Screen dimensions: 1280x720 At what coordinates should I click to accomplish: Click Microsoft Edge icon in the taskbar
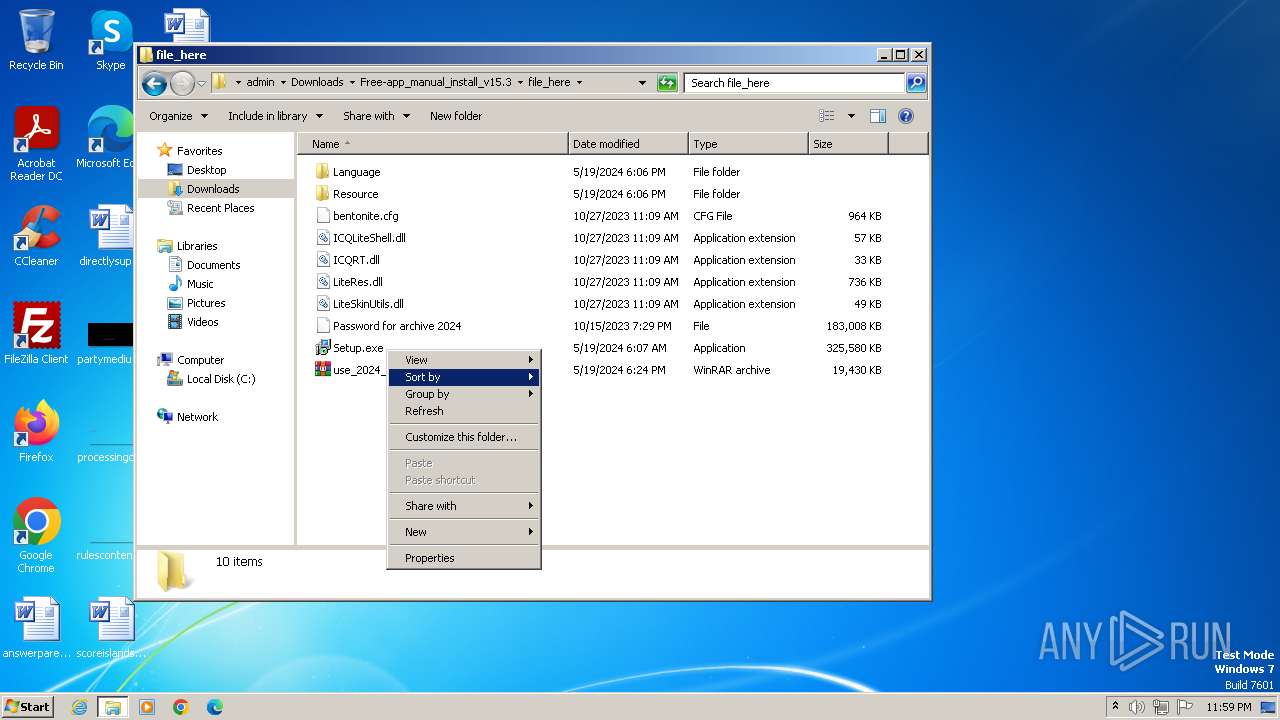pos(215,707)
